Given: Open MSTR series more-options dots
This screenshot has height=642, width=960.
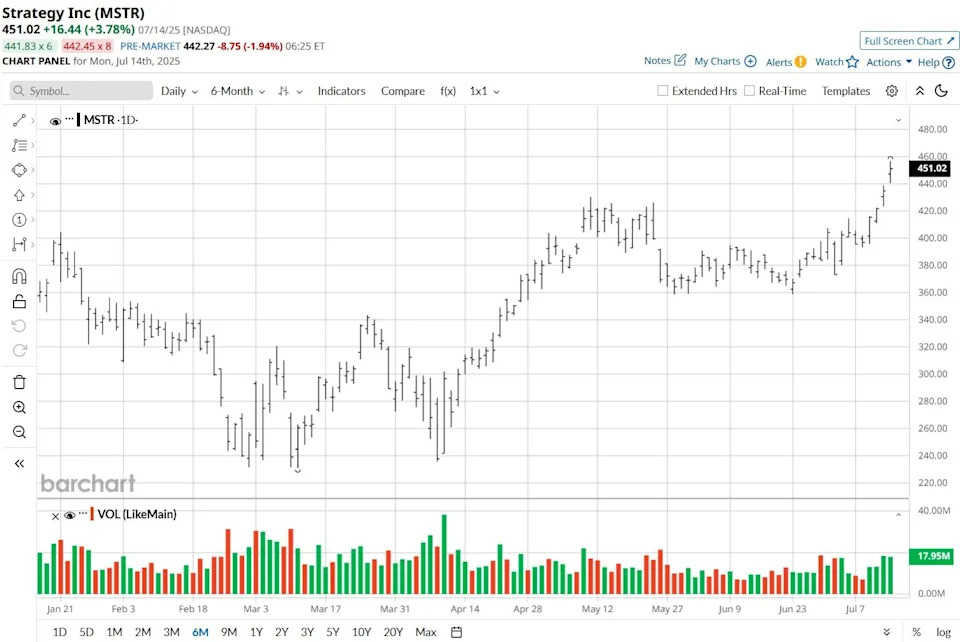Looking at the screenshot, I should click(69, 119).
